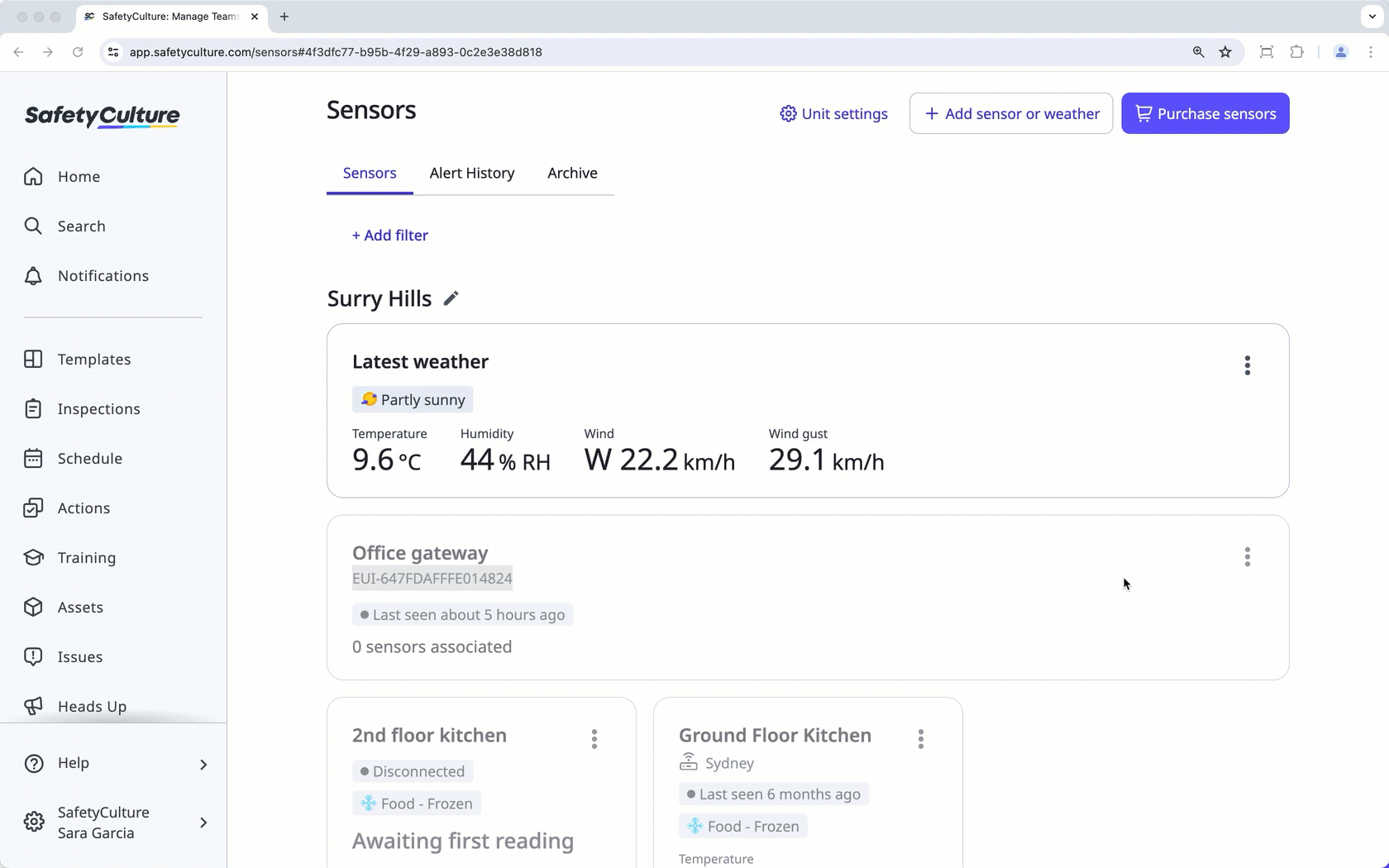
Task: Click the 44 % RH humidity value
Action: coord(505,460)
